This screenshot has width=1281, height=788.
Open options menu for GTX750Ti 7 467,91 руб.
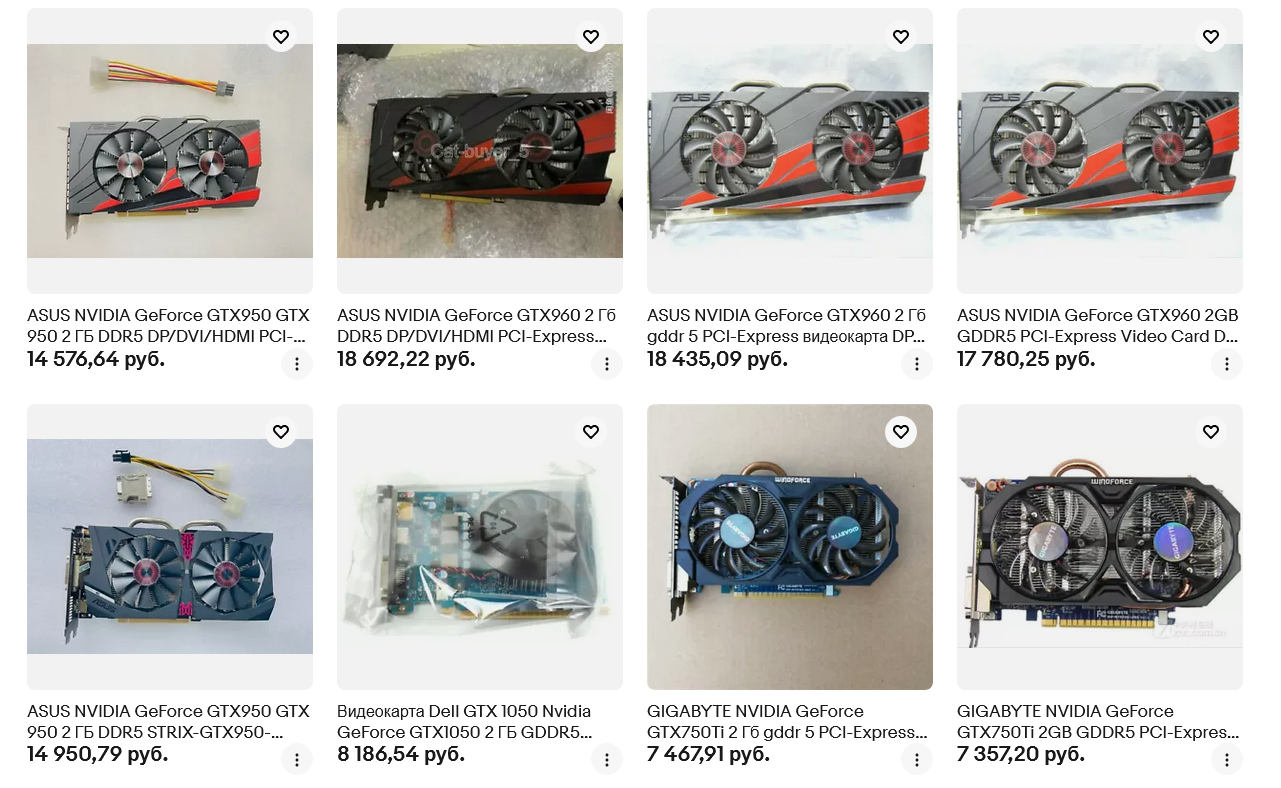click(x=917, y=760)
